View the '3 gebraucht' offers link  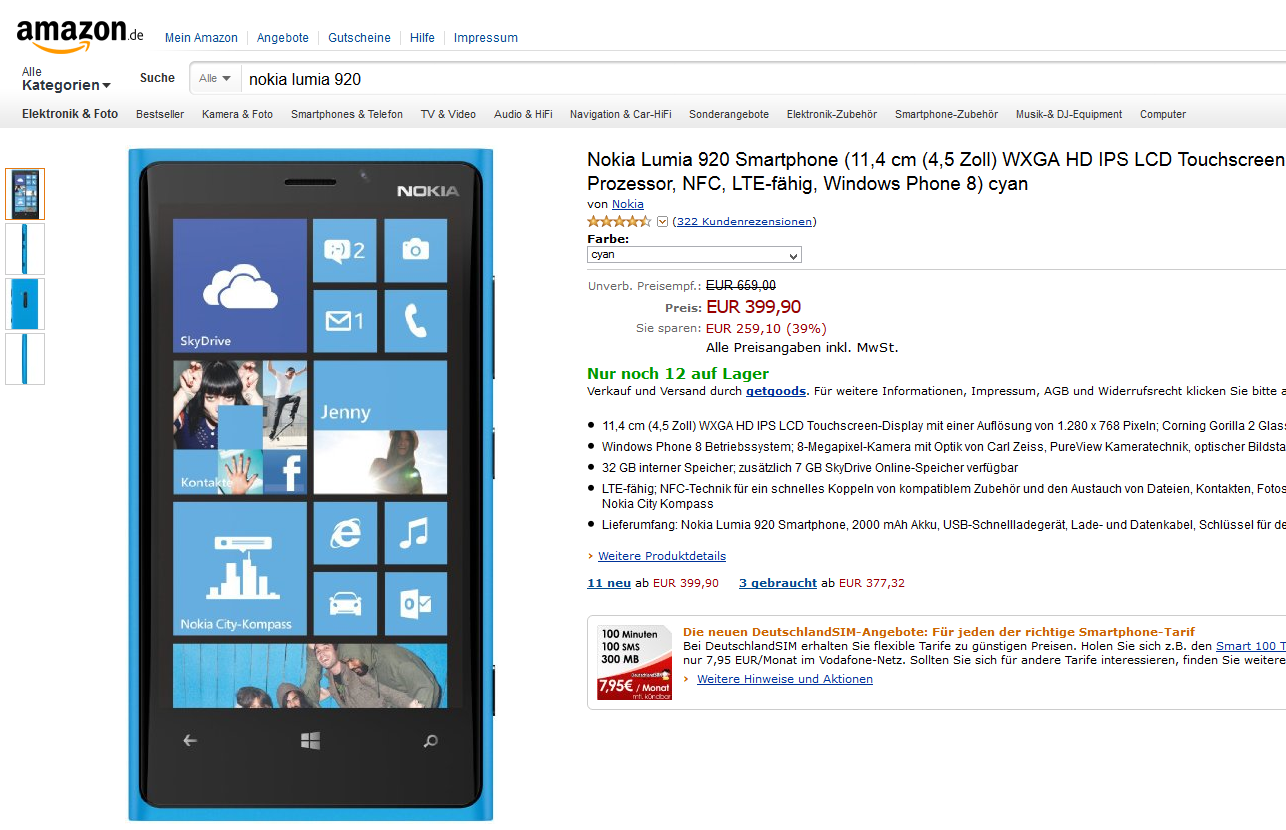778,583
